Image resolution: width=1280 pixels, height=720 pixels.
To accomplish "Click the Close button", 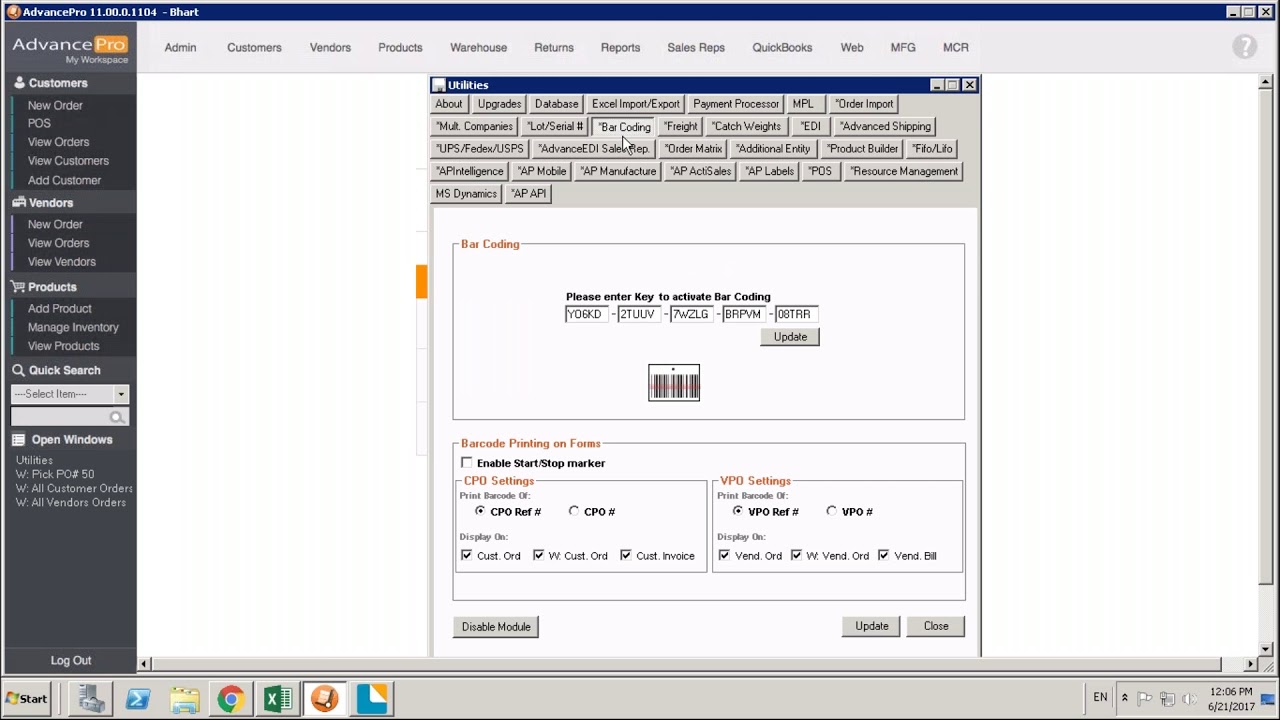I will coord(936,626).
